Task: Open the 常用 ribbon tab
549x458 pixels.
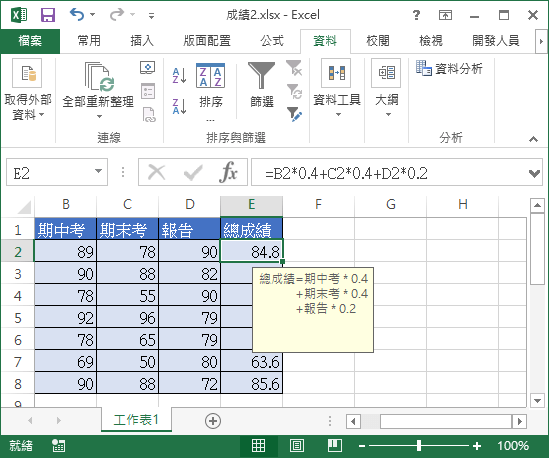Action: [89, 41]
